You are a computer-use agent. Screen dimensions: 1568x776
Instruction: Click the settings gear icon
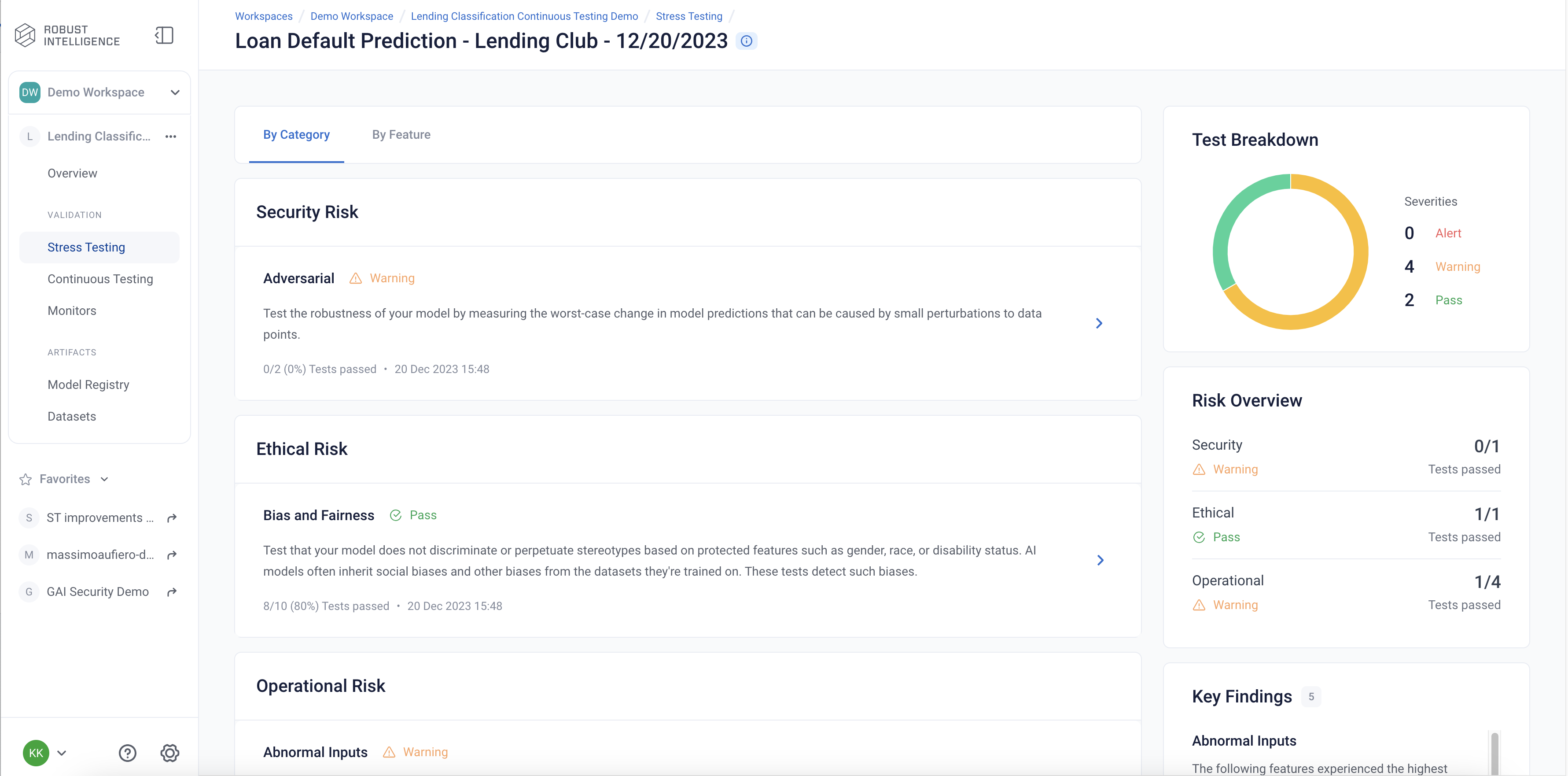click(x=171, y=752)
